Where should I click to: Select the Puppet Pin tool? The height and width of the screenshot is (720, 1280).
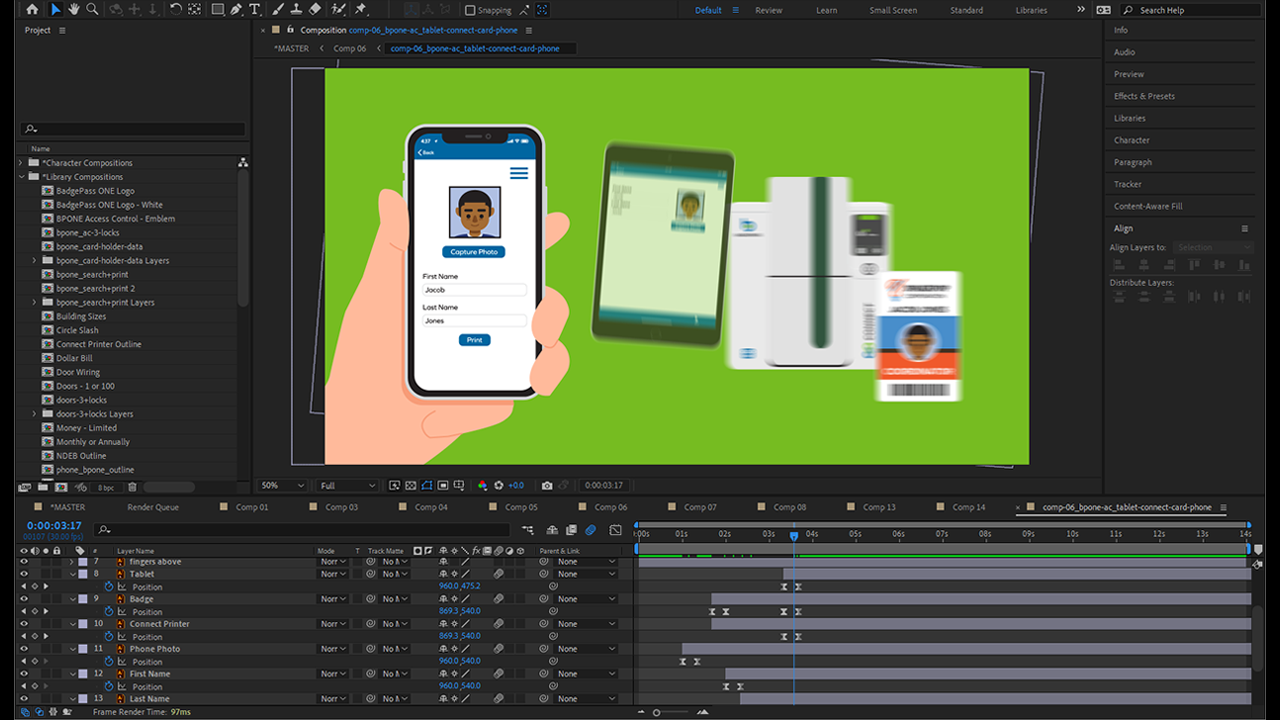(x=360, y=9)
